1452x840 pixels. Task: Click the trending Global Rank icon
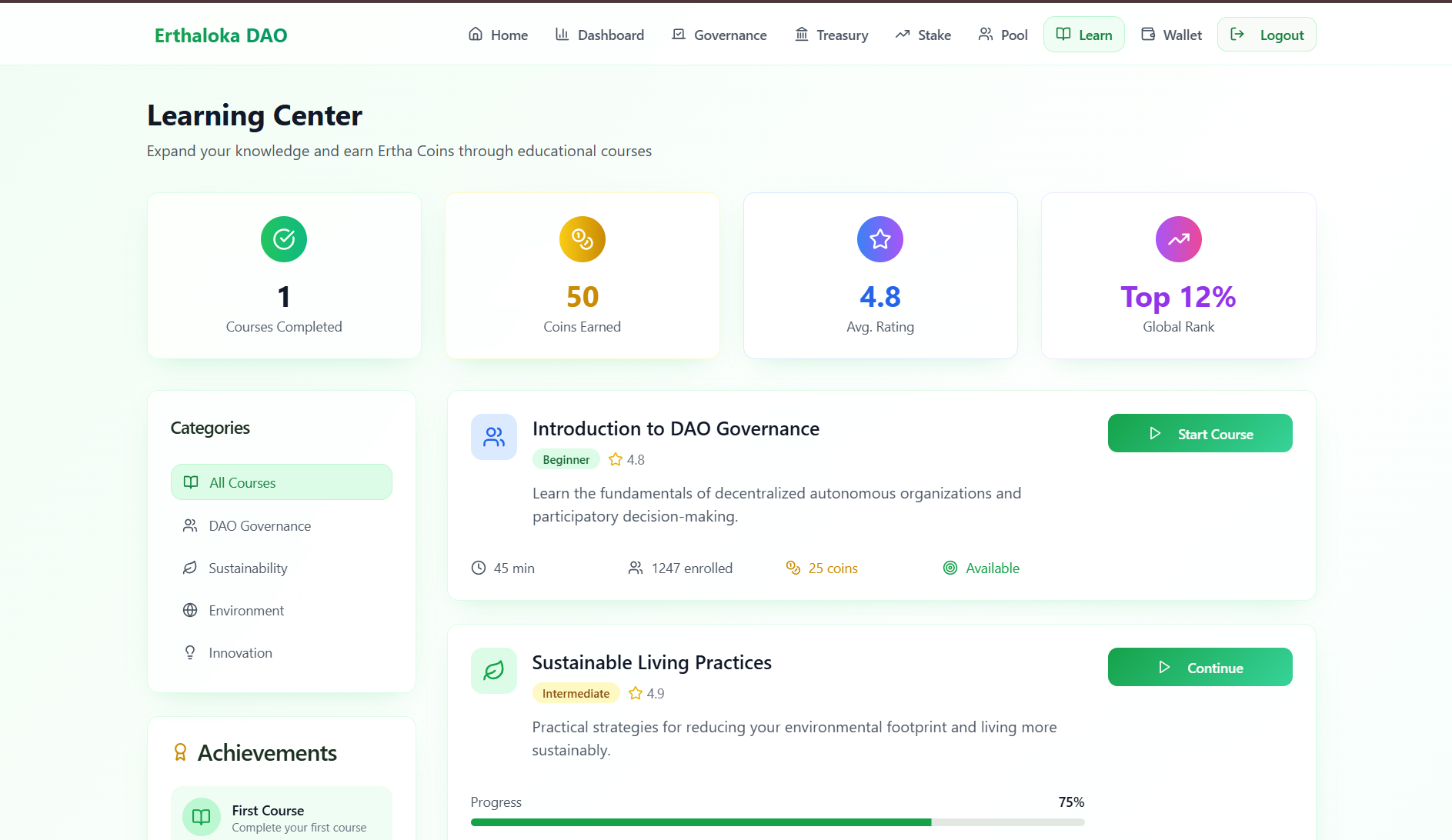click(x=1179, y=239)
